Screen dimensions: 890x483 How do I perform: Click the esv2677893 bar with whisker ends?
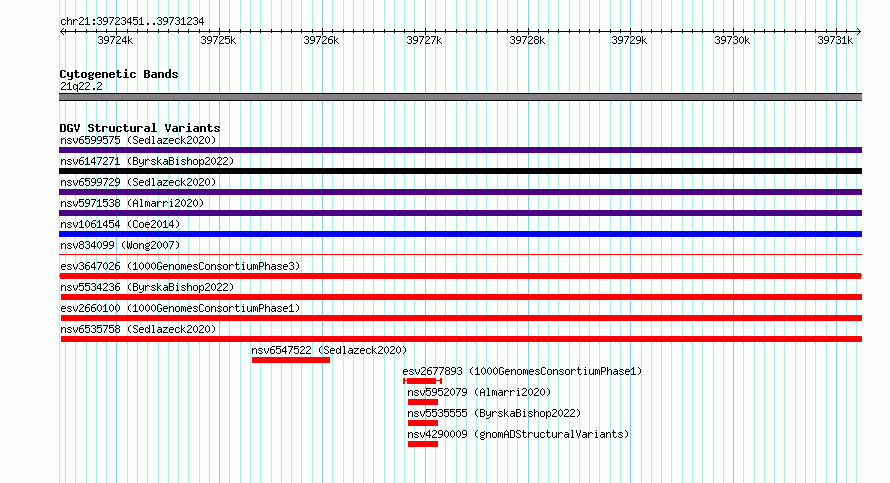pos(422,381)
